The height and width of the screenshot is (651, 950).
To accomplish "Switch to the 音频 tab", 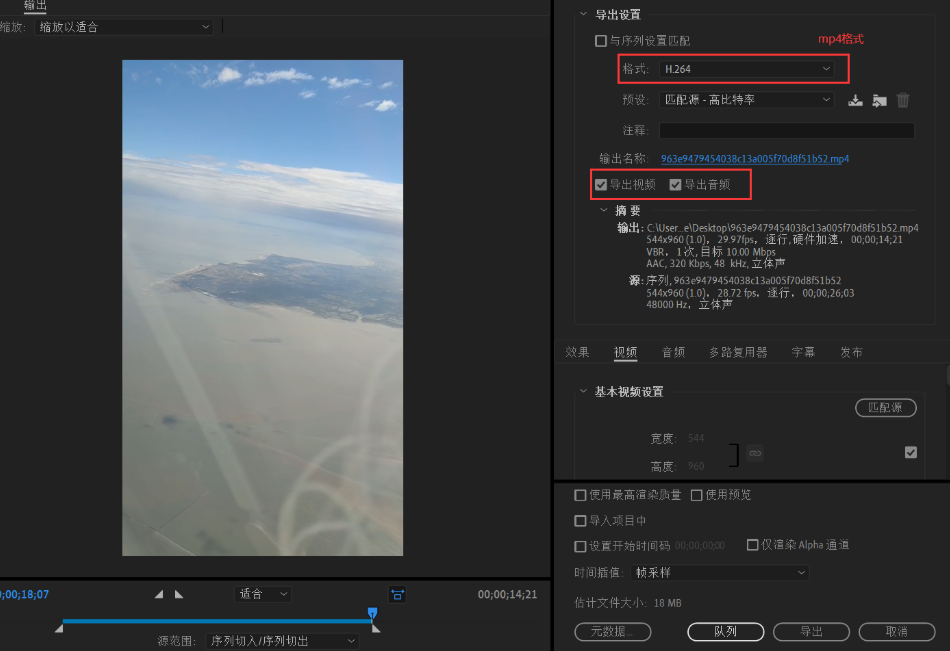I will coord(674,352).
